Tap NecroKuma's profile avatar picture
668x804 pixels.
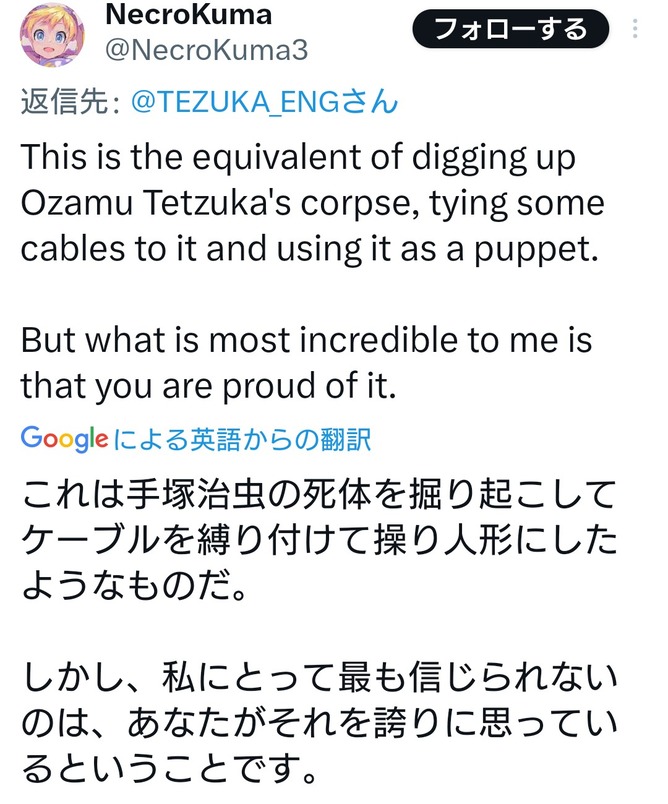56,33
